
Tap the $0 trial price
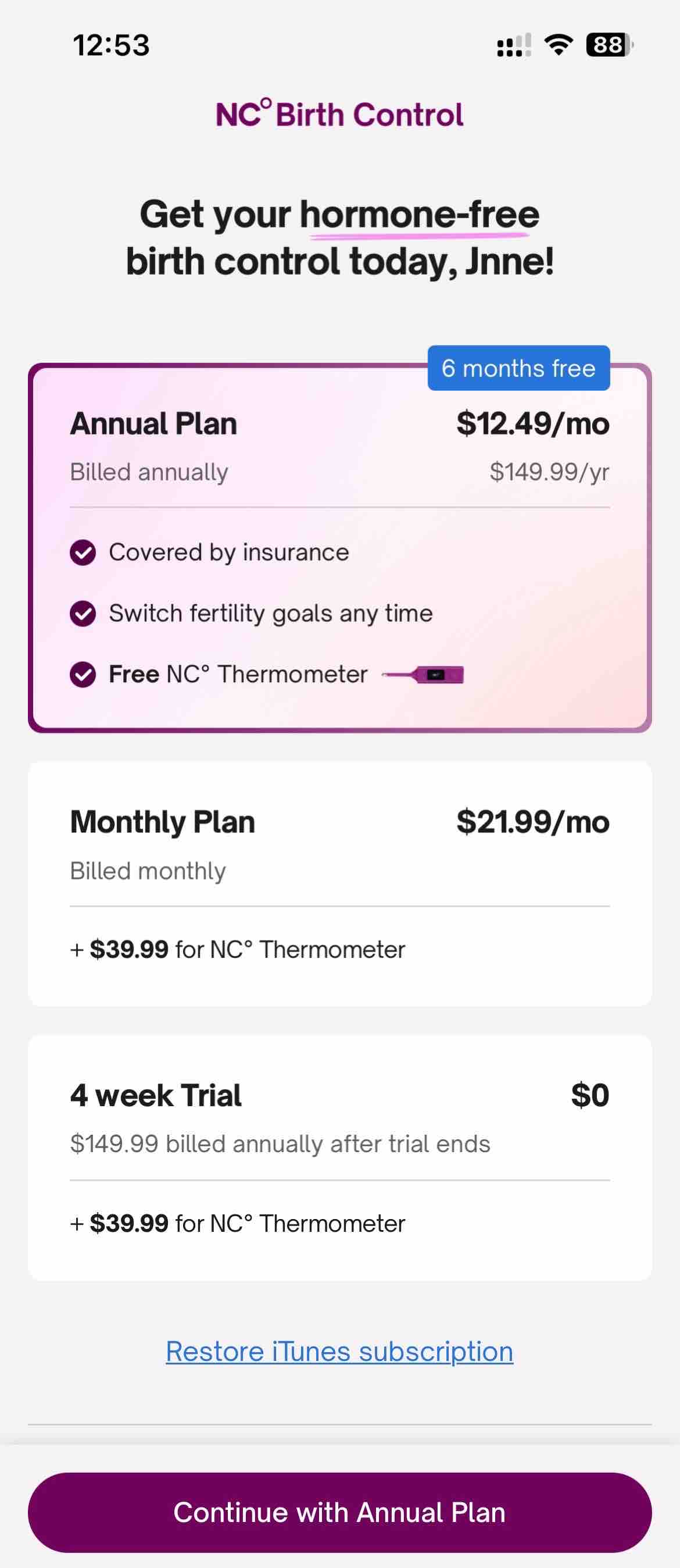pos(590,1096)
